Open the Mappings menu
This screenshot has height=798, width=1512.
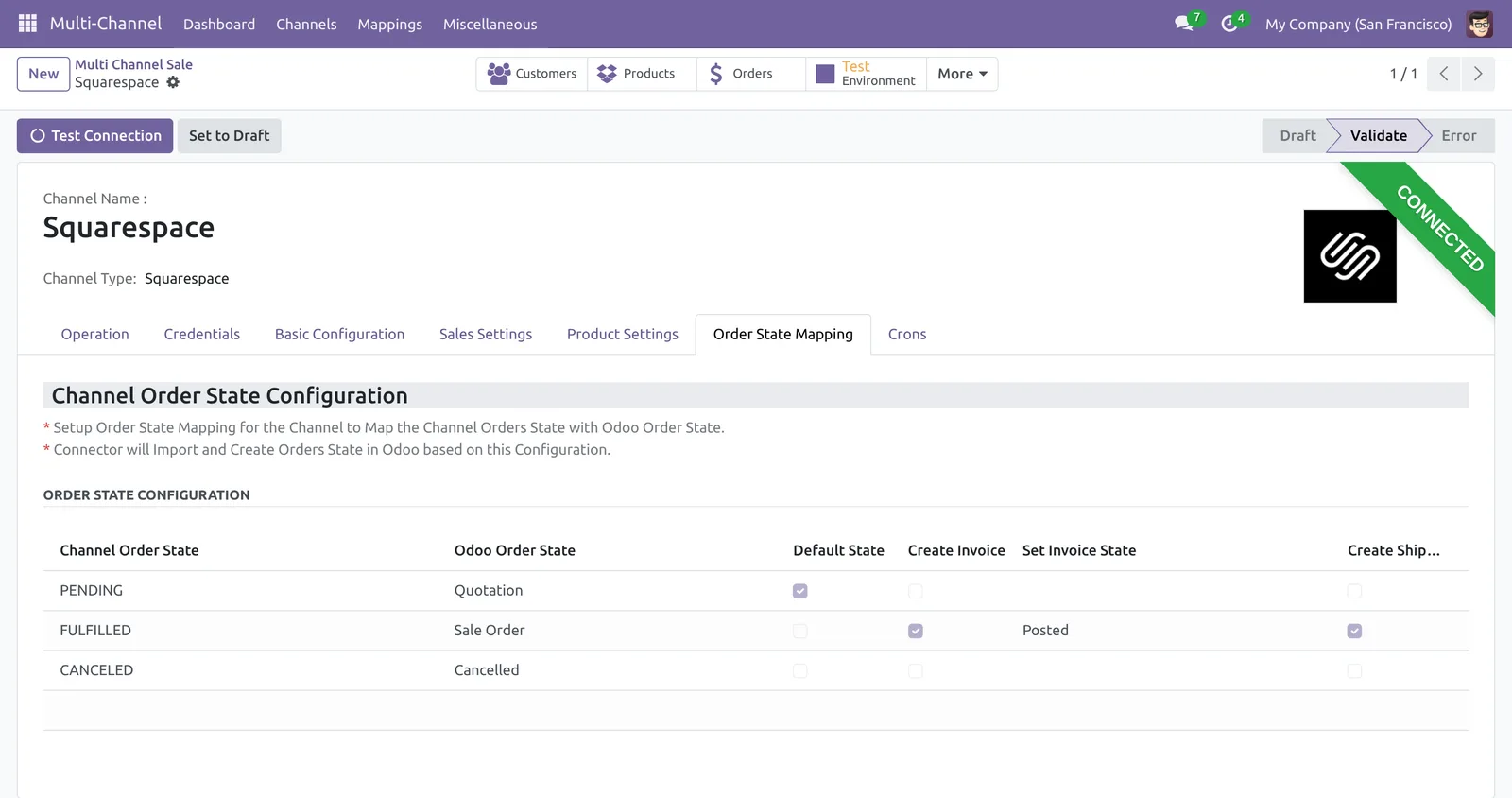pyautogui.click(x=389, y=24)
